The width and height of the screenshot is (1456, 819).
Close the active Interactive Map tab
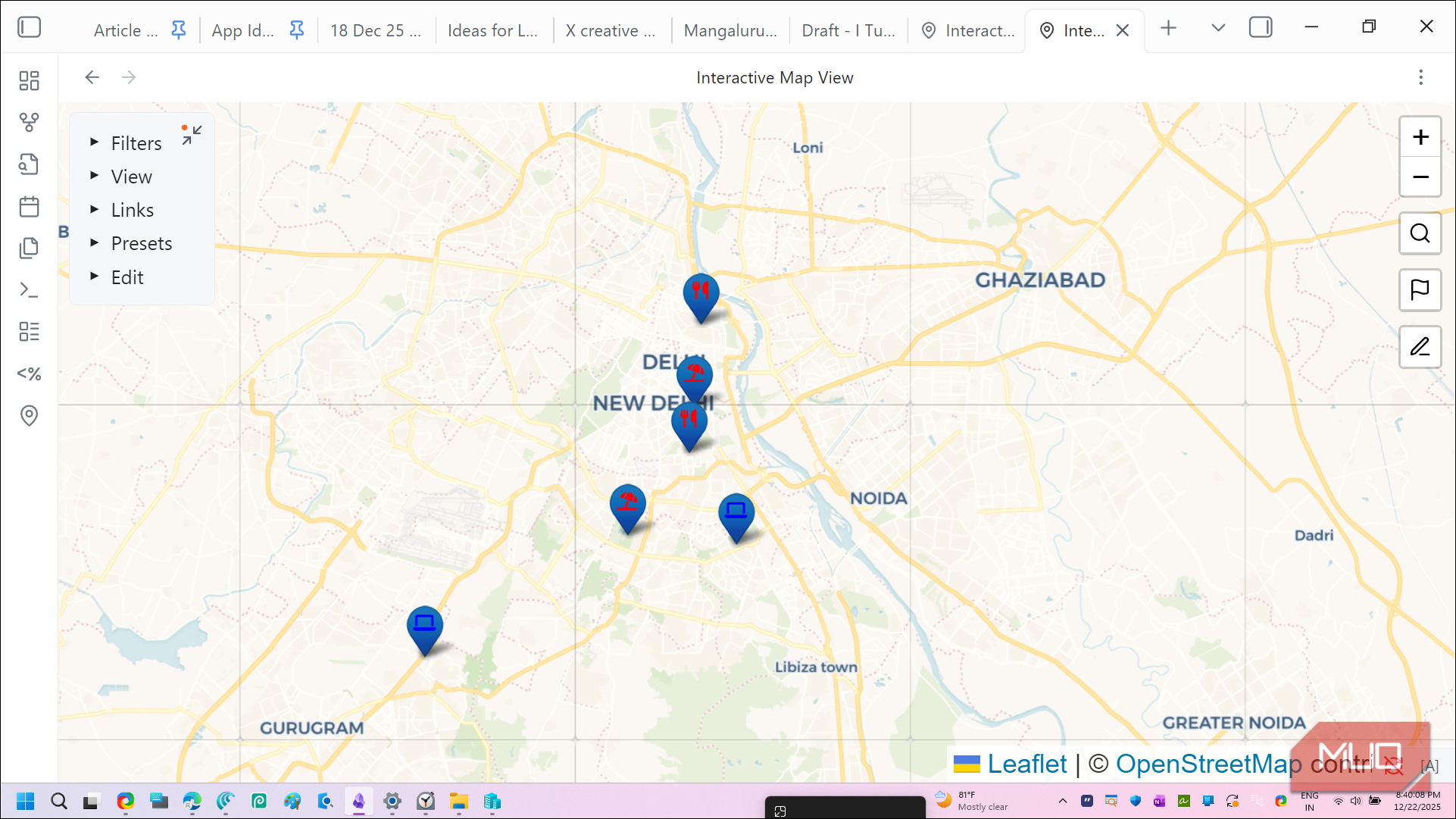coord(1123,30)
